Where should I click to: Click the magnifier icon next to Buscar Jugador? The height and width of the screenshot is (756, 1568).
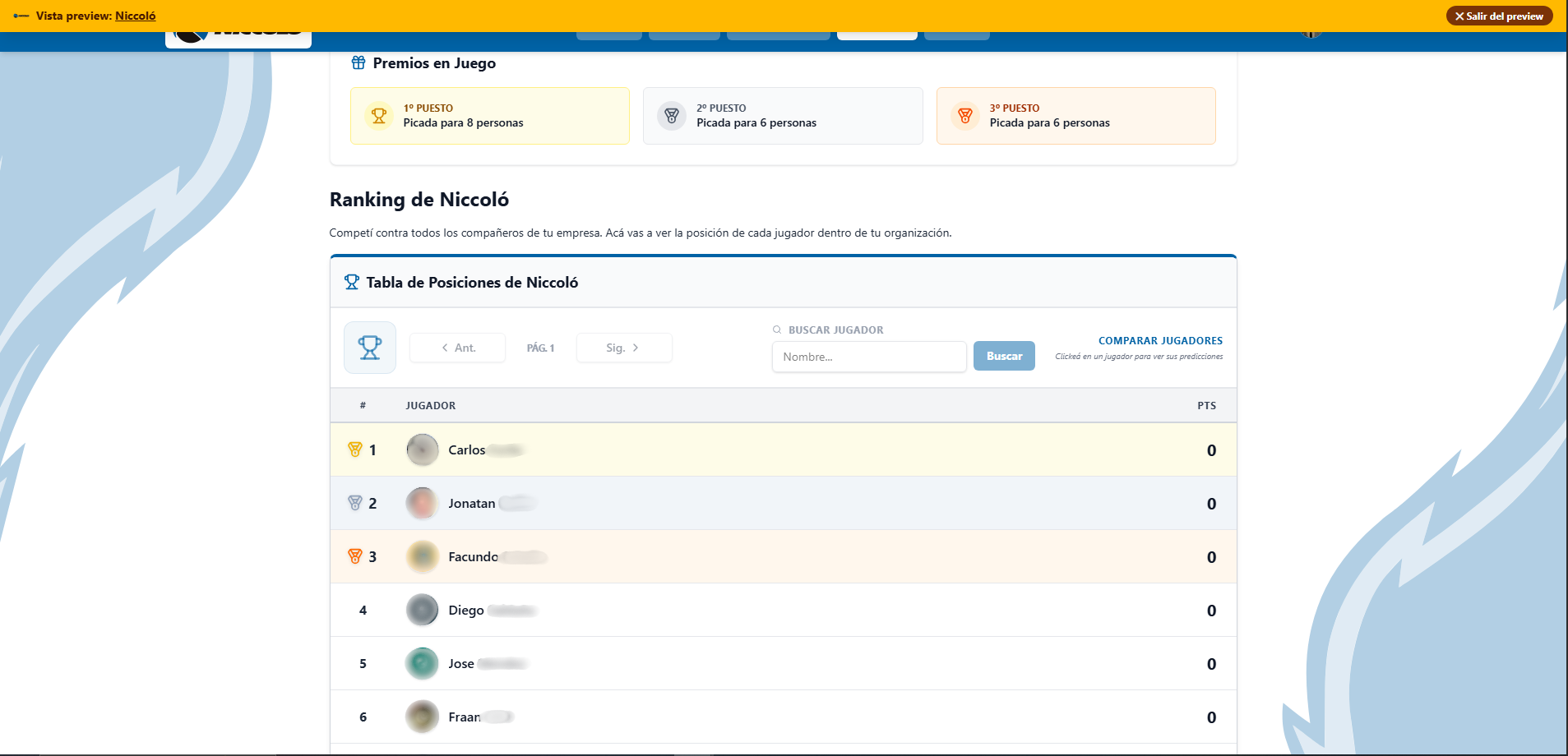click(777, 330)
